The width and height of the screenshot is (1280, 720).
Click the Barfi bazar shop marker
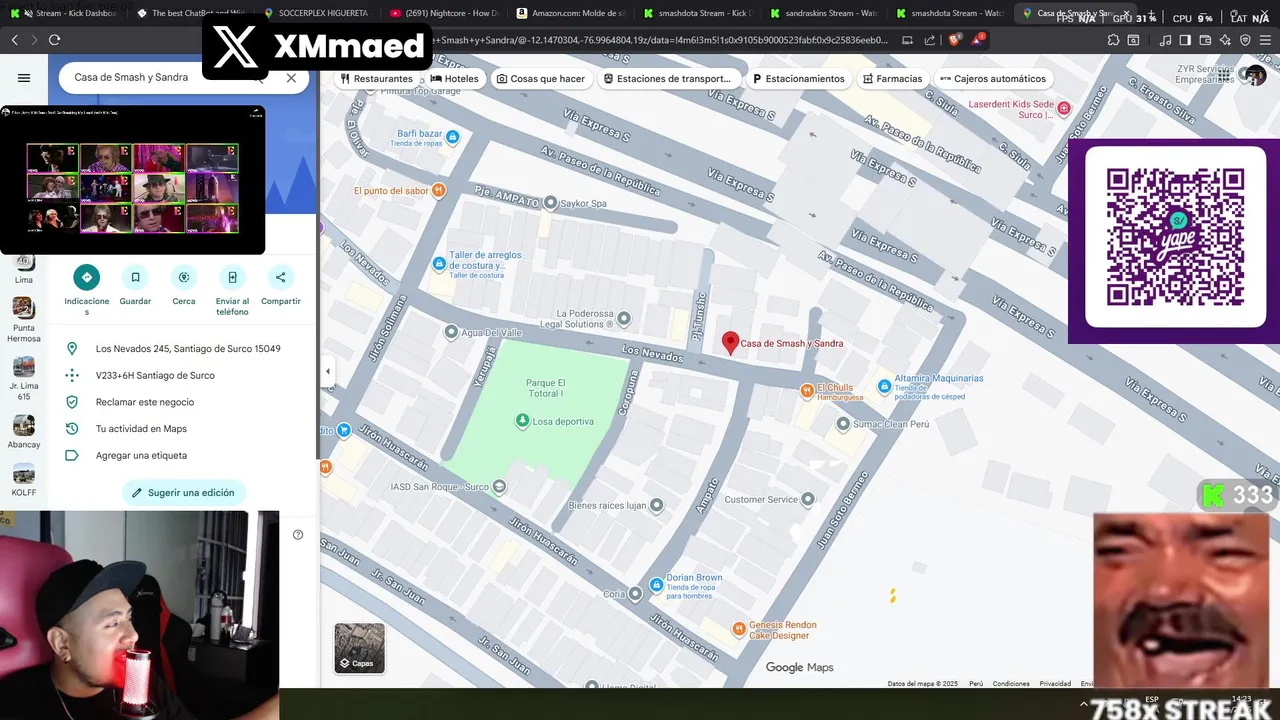coord(453,137)
